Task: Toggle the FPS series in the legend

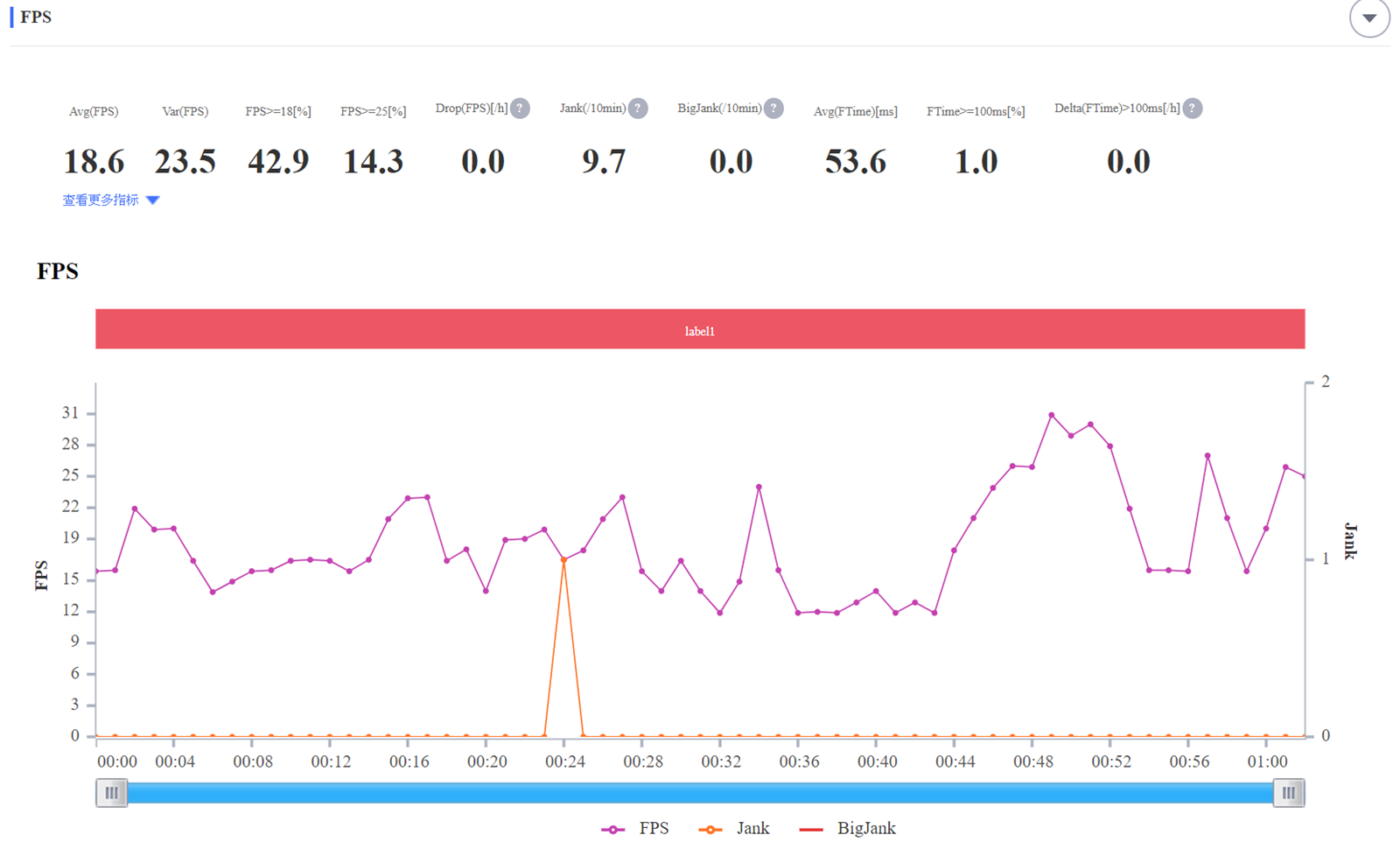Action: (636, 829)
